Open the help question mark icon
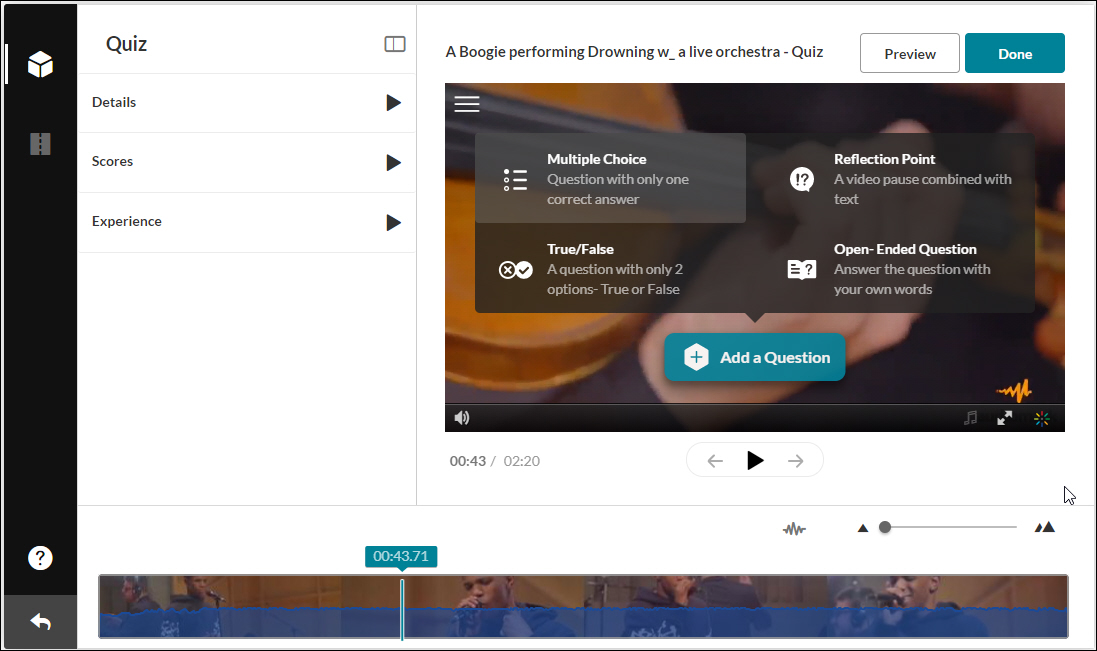The width and height of the screenshot is (1097, 651). 40,558
